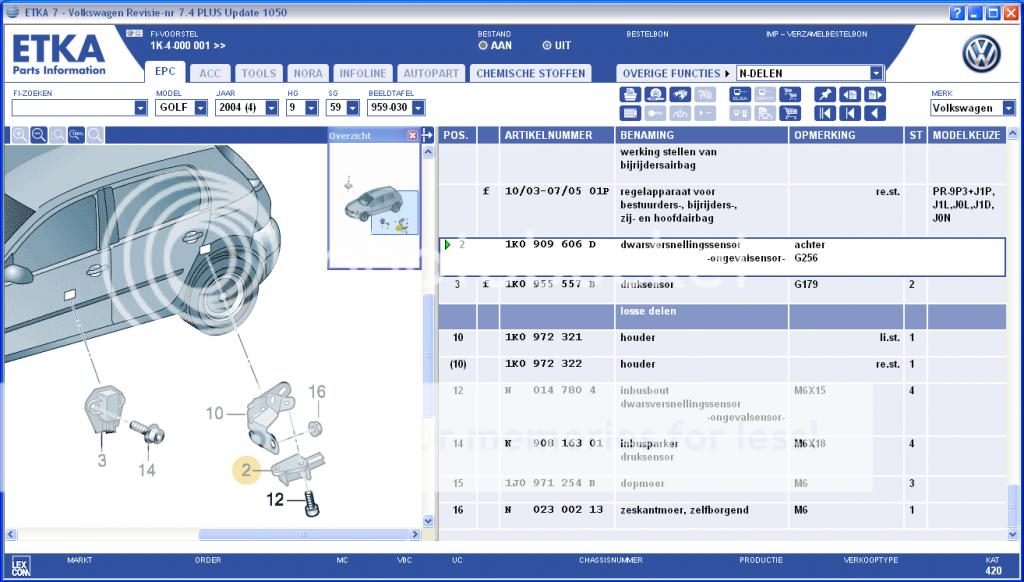Open the ELSA link icon

click(x=740, y=94)
